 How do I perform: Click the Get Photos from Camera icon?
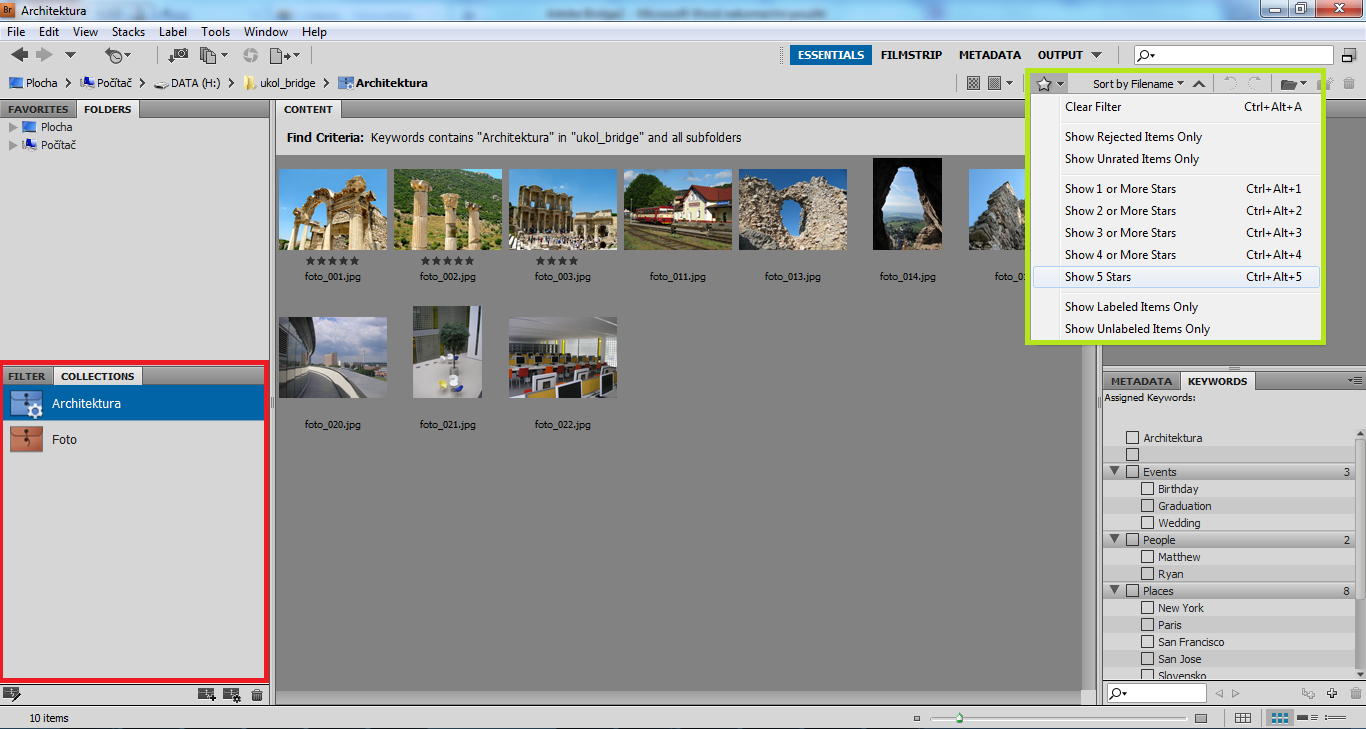point(178,55)
